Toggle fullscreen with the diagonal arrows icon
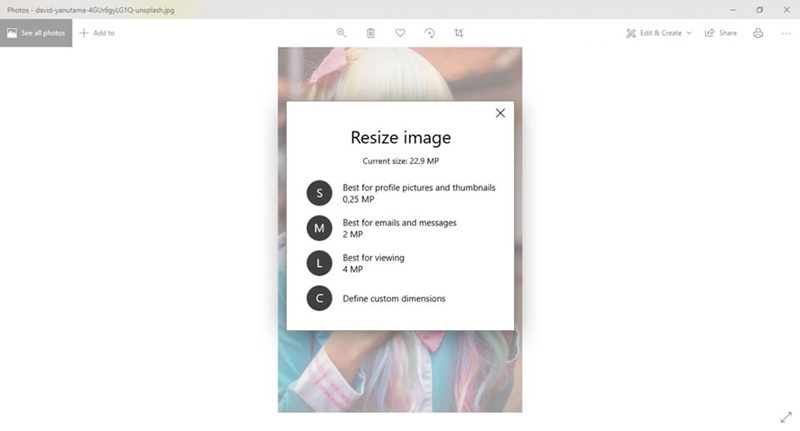This screenshot has width=800, height=431. coord(786,417)
